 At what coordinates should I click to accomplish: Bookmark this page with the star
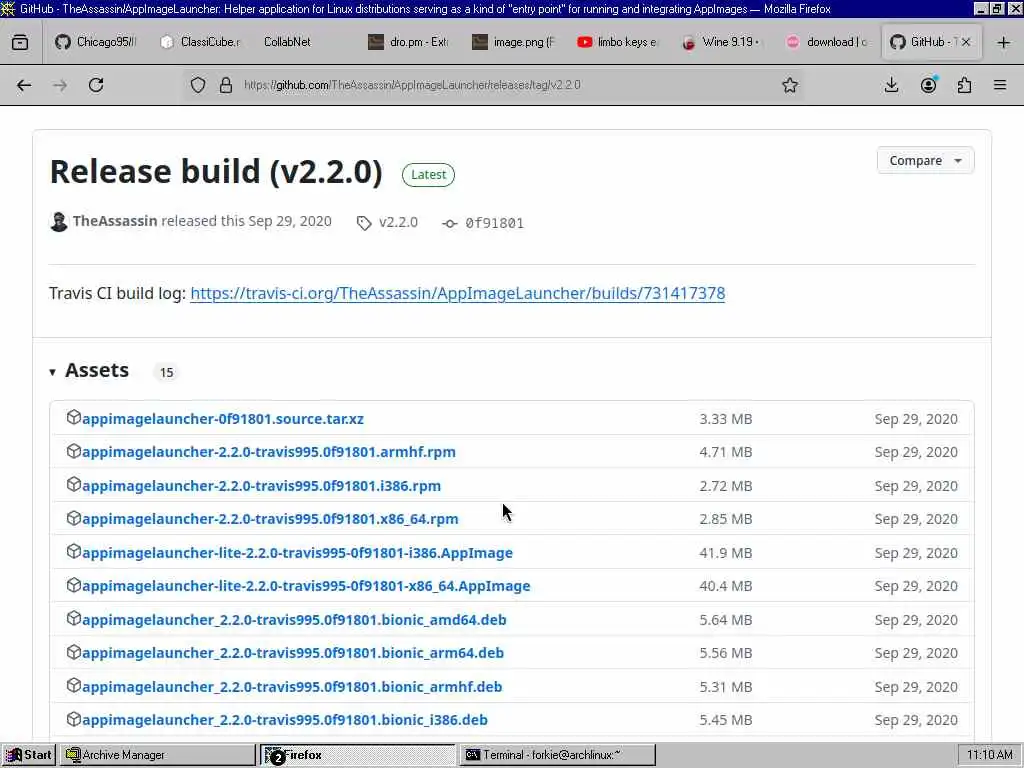790,85
